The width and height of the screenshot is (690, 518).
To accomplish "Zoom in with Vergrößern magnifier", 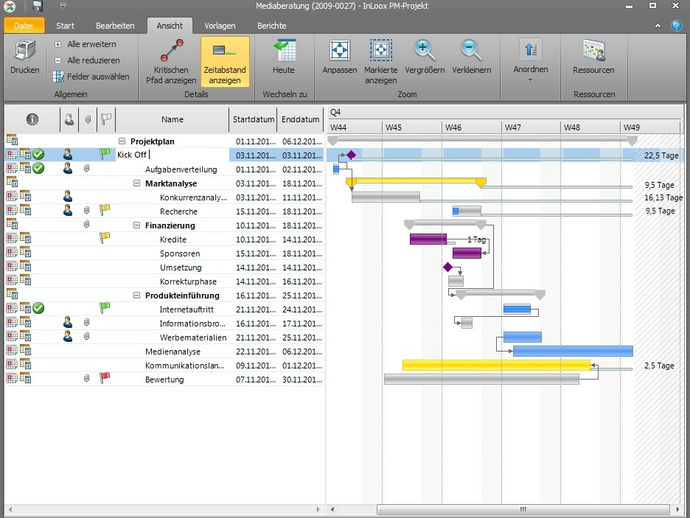I will click(424, 50).
